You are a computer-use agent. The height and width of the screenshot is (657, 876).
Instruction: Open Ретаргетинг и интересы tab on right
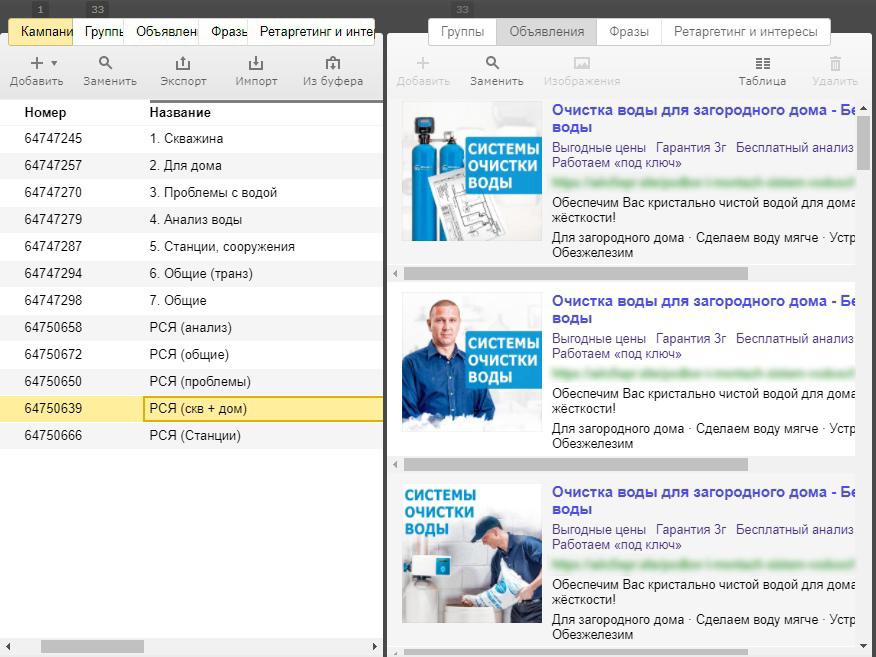coord(745,32)
